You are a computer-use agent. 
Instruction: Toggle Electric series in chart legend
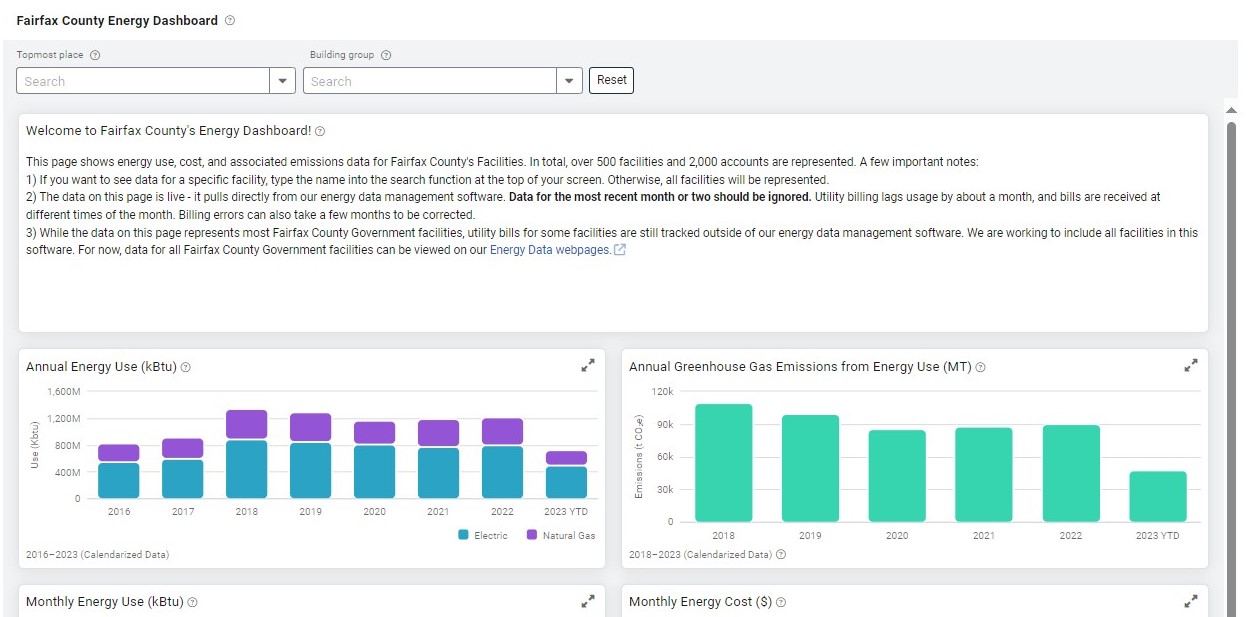coord(483,536)
